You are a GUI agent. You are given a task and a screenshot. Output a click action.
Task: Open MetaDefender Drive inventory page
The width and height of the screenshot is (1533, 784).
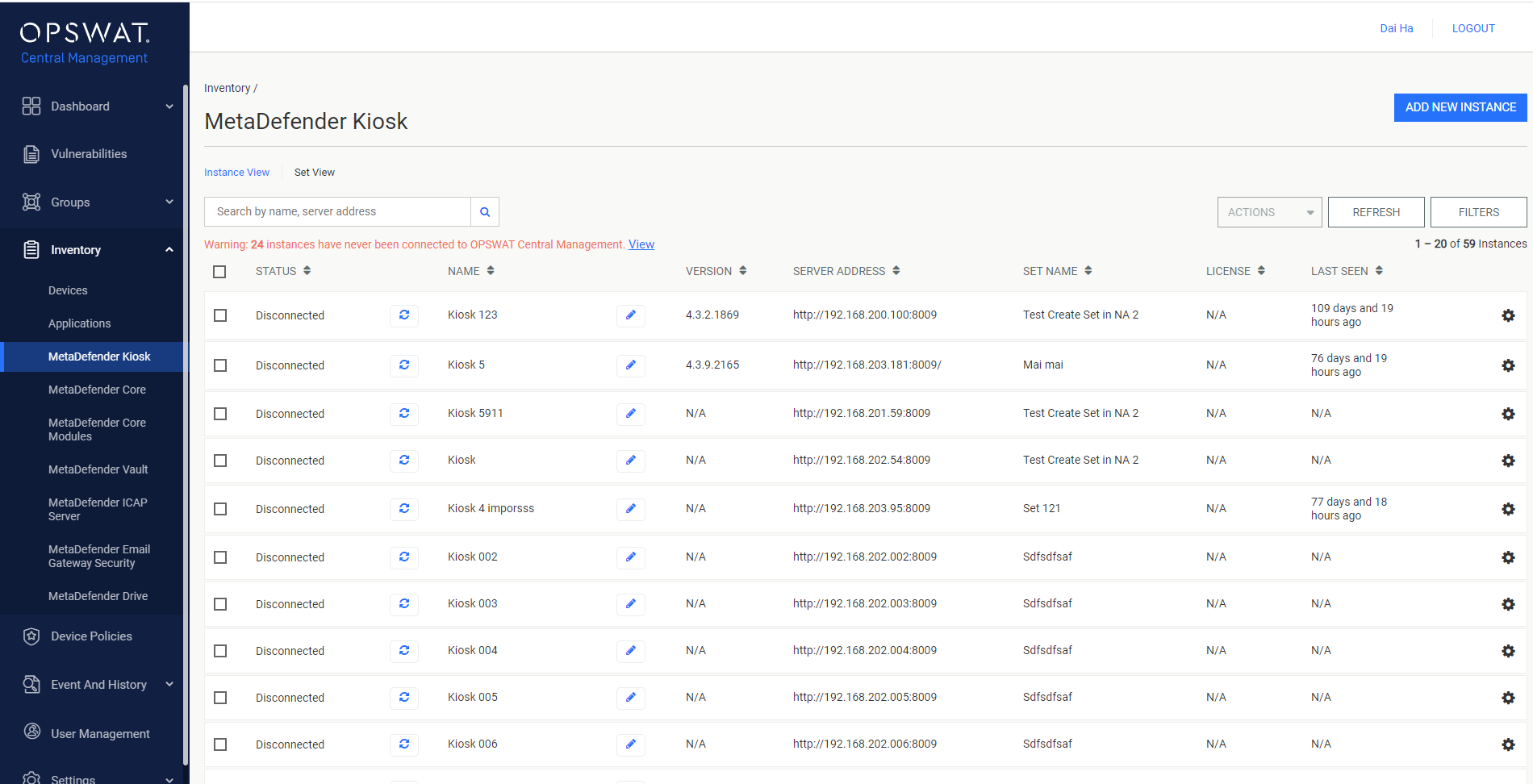click(x=98, y=596)
